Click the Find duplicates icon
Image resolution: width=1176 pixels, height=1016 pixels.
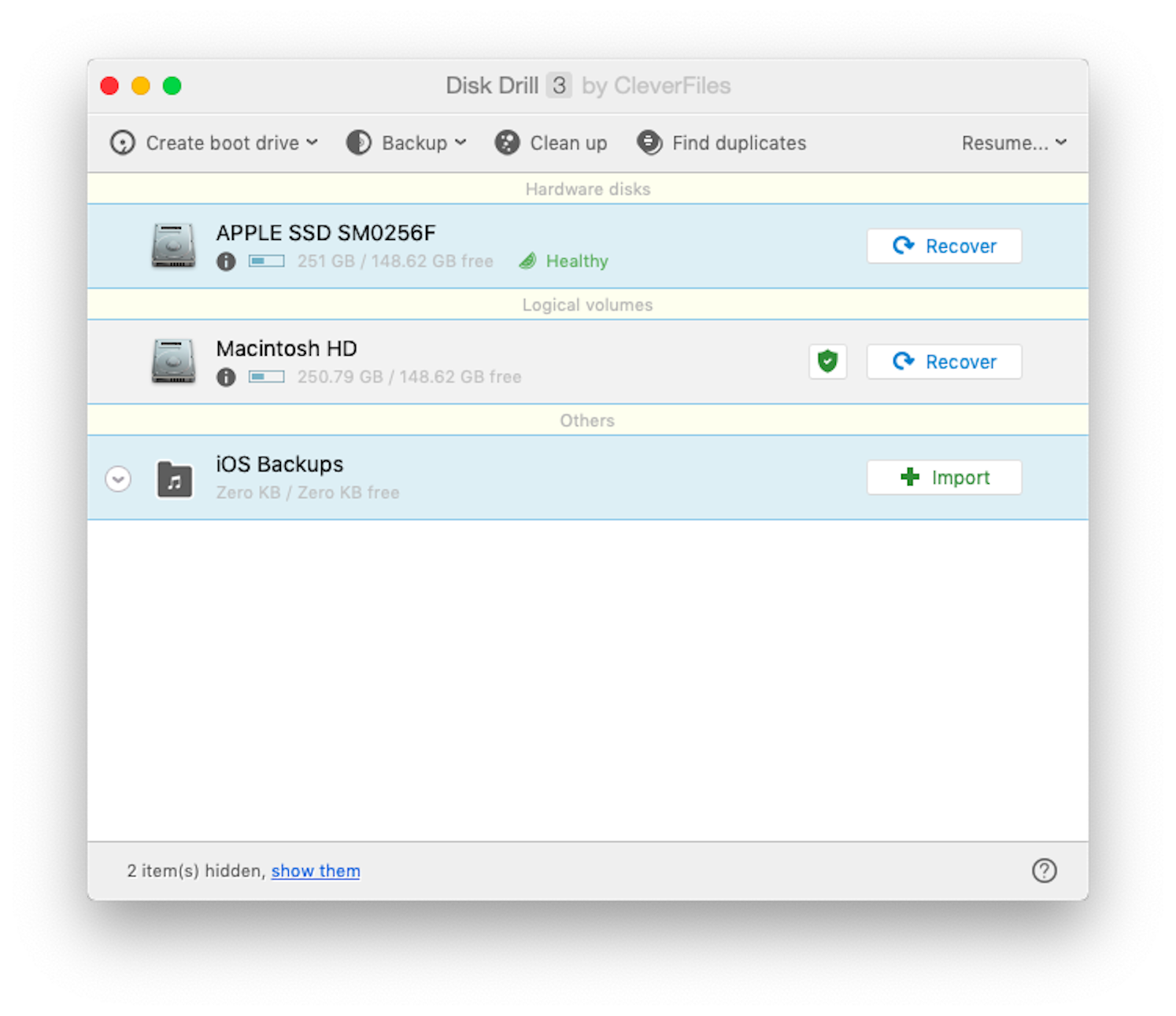tap(649, 142)
